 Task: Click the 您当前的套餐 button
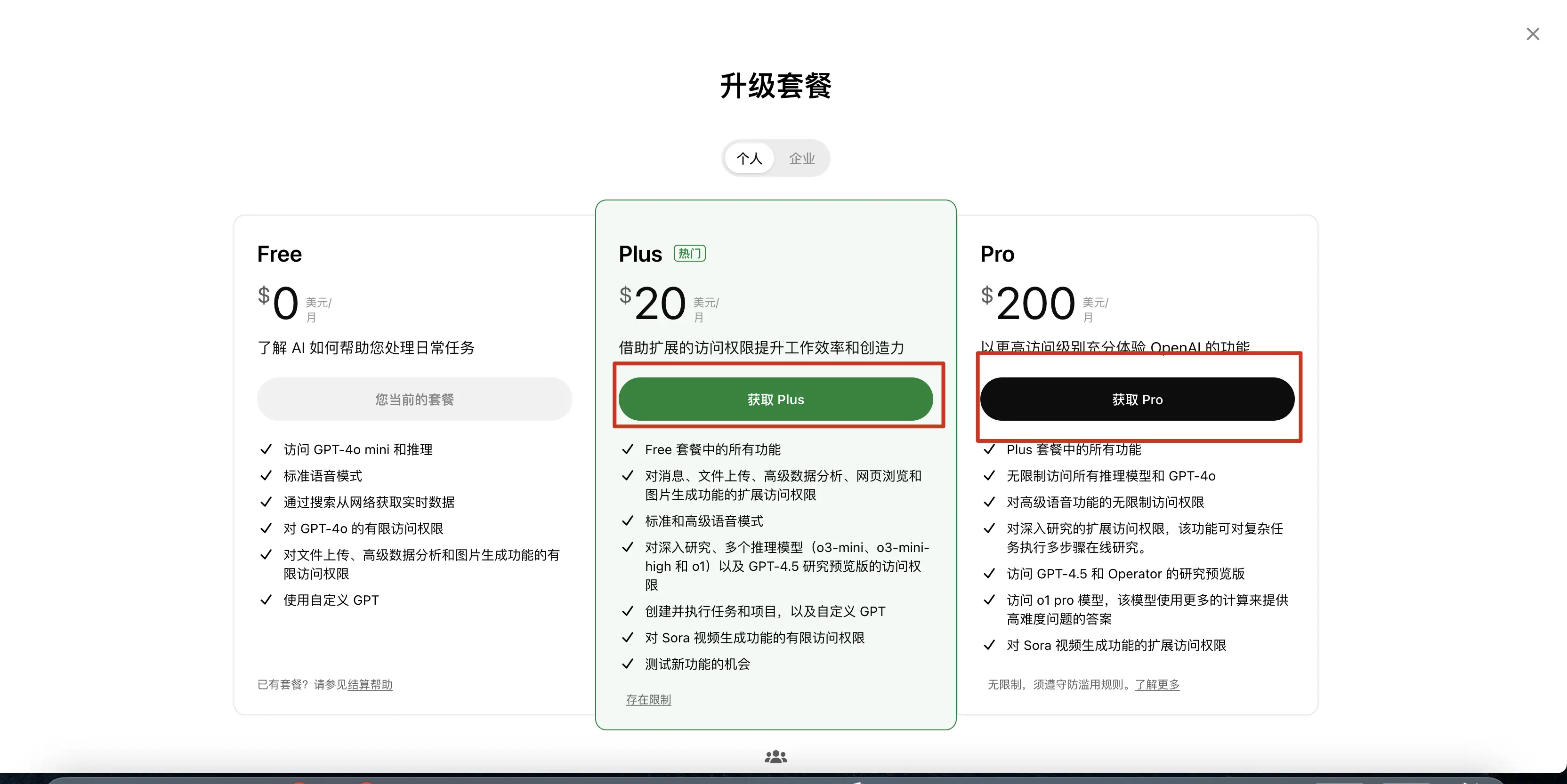(x=414, y=399)
